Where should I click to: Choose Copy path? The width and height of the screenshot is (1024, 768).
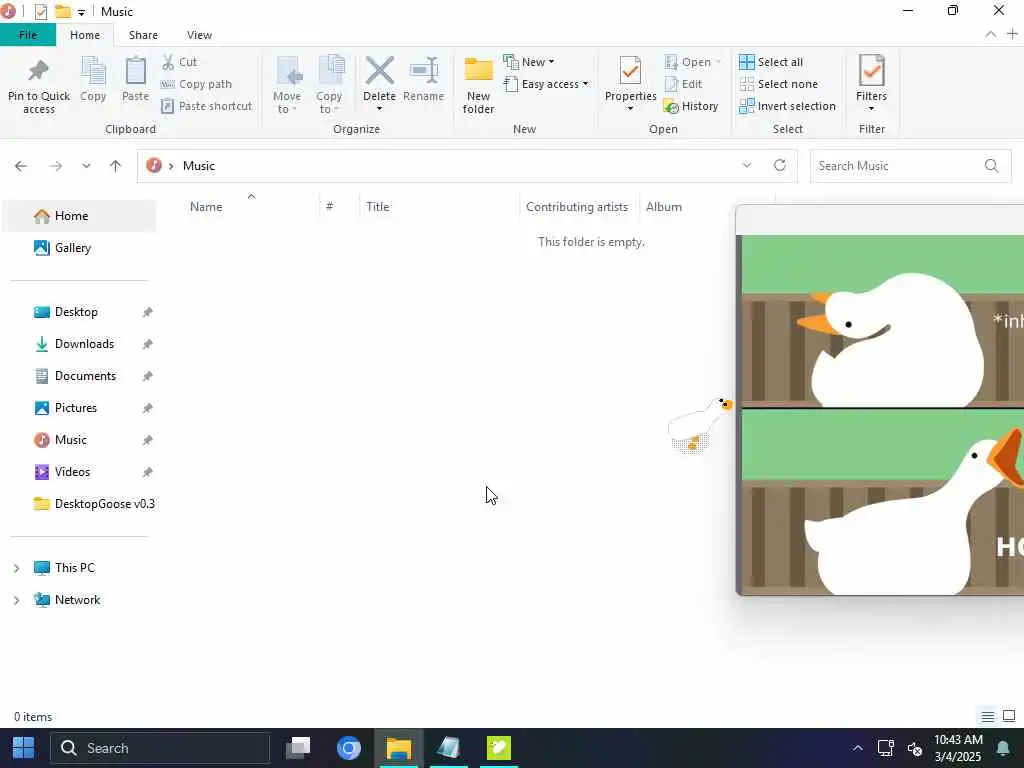pyautogui.click(x=197, y=84)
